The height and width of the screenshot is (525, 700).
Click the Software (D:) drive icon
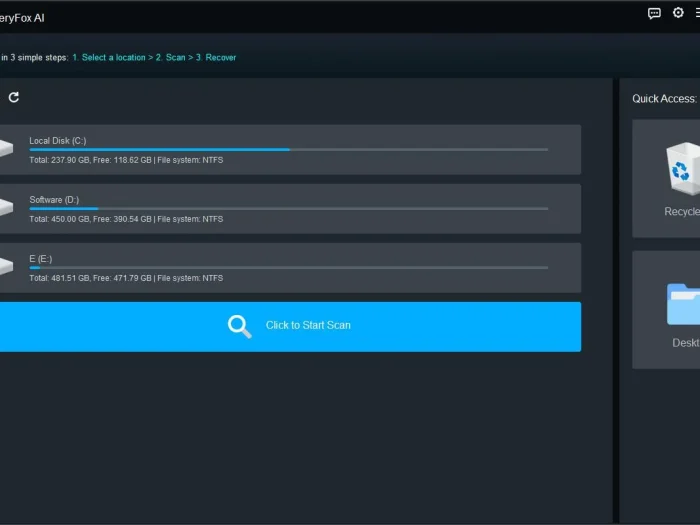coord(5,208)
